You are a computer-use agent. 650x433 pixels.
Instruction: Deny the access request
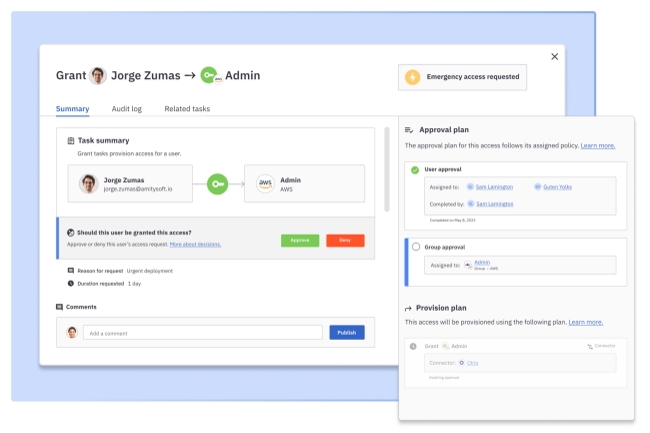pyautogui.click(x=345, y=240)
